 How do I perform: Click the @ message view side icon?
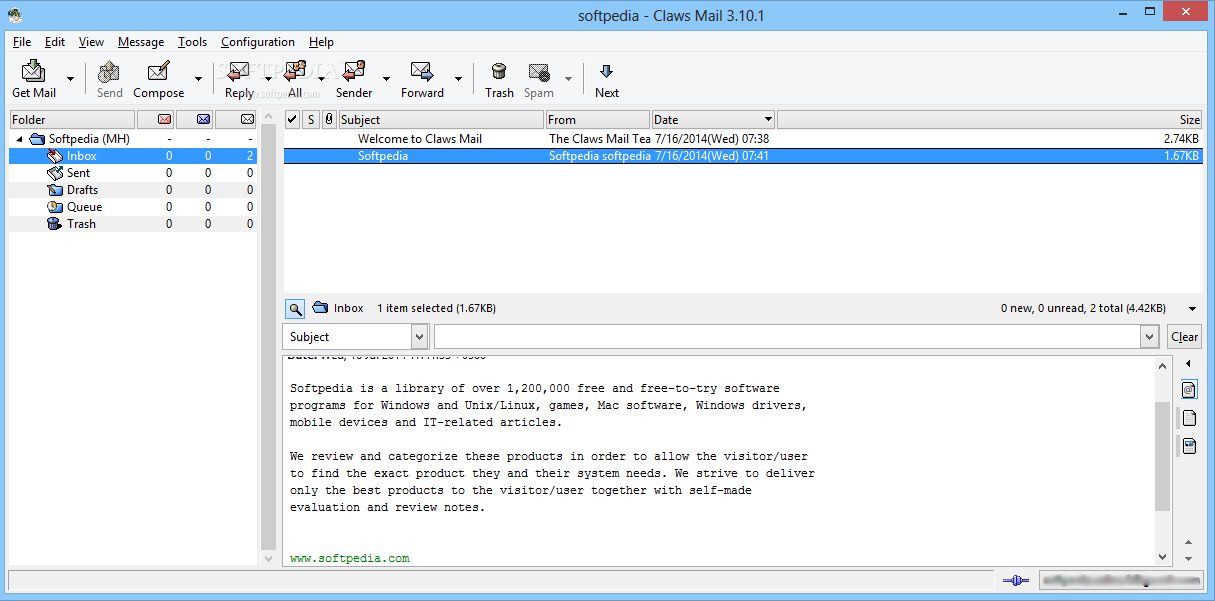tap(1189, 389)
